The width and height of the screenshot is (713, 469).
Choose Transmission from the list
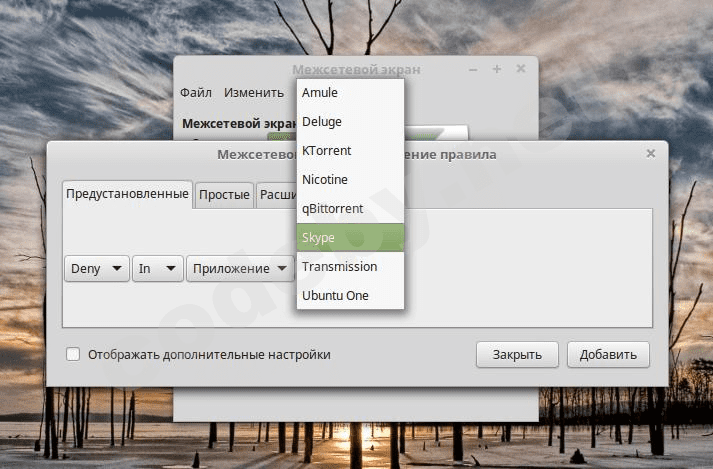coord(350,267)
